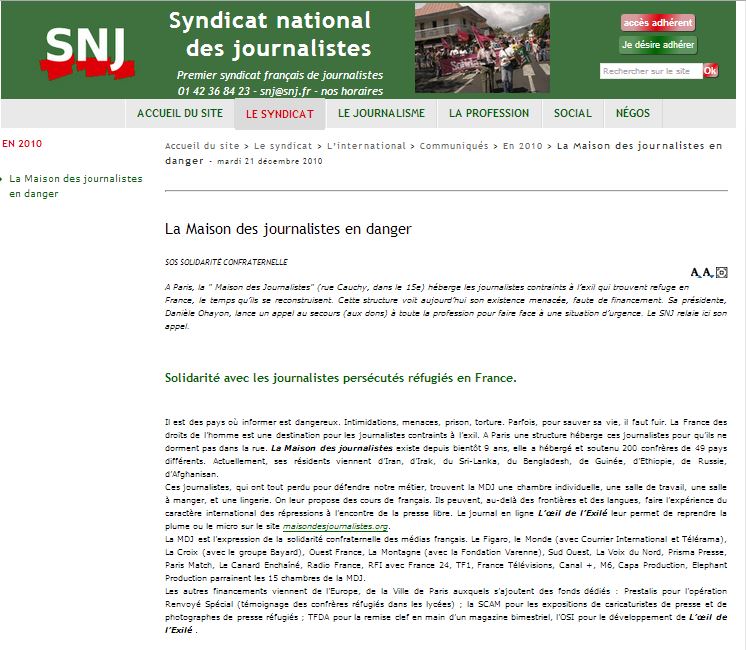Click the 'accès adhérent' button
This screenshot has height=650, width=746.
point(657,22)
